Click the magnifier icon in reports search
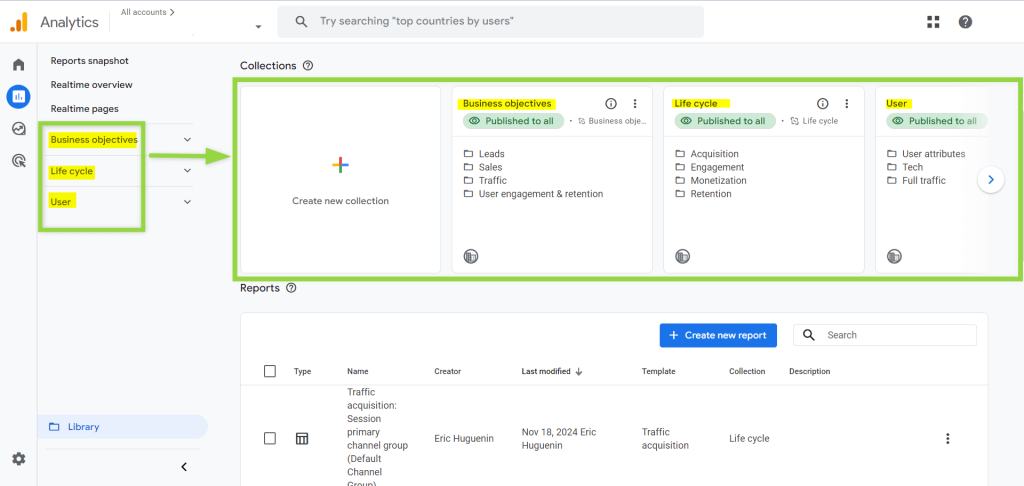 coord(808,334)
